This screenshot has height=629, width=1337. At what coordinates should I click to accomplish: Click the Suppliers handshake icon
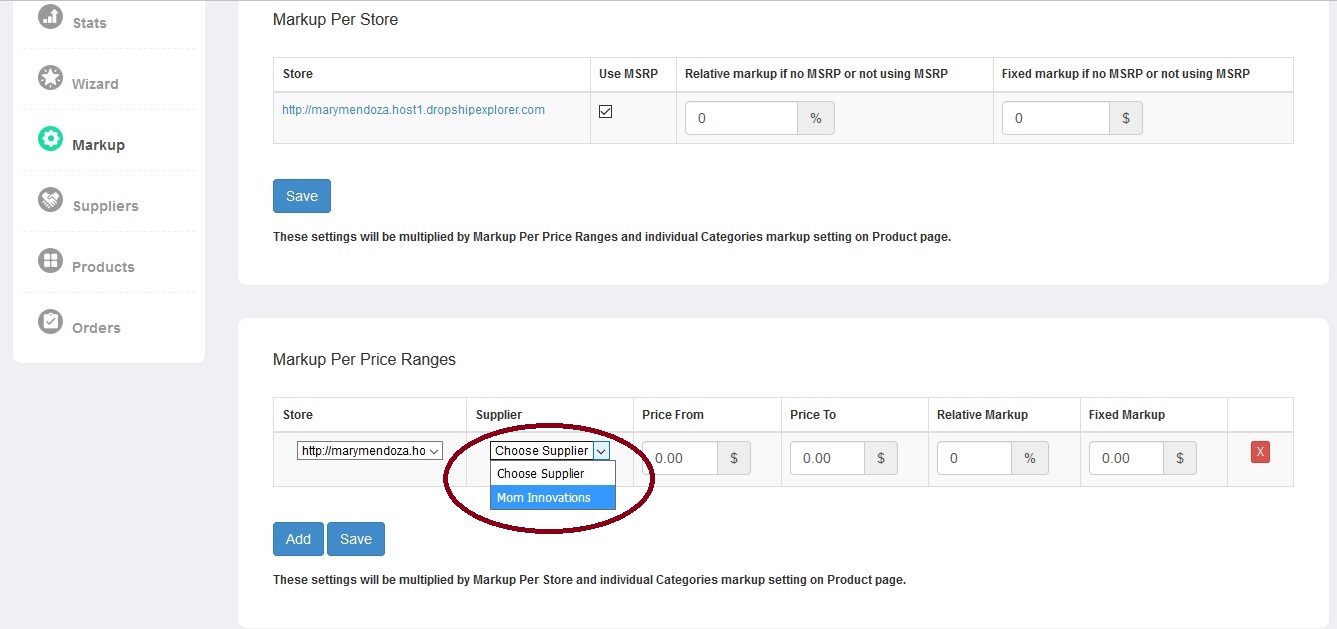coord(50,200)
